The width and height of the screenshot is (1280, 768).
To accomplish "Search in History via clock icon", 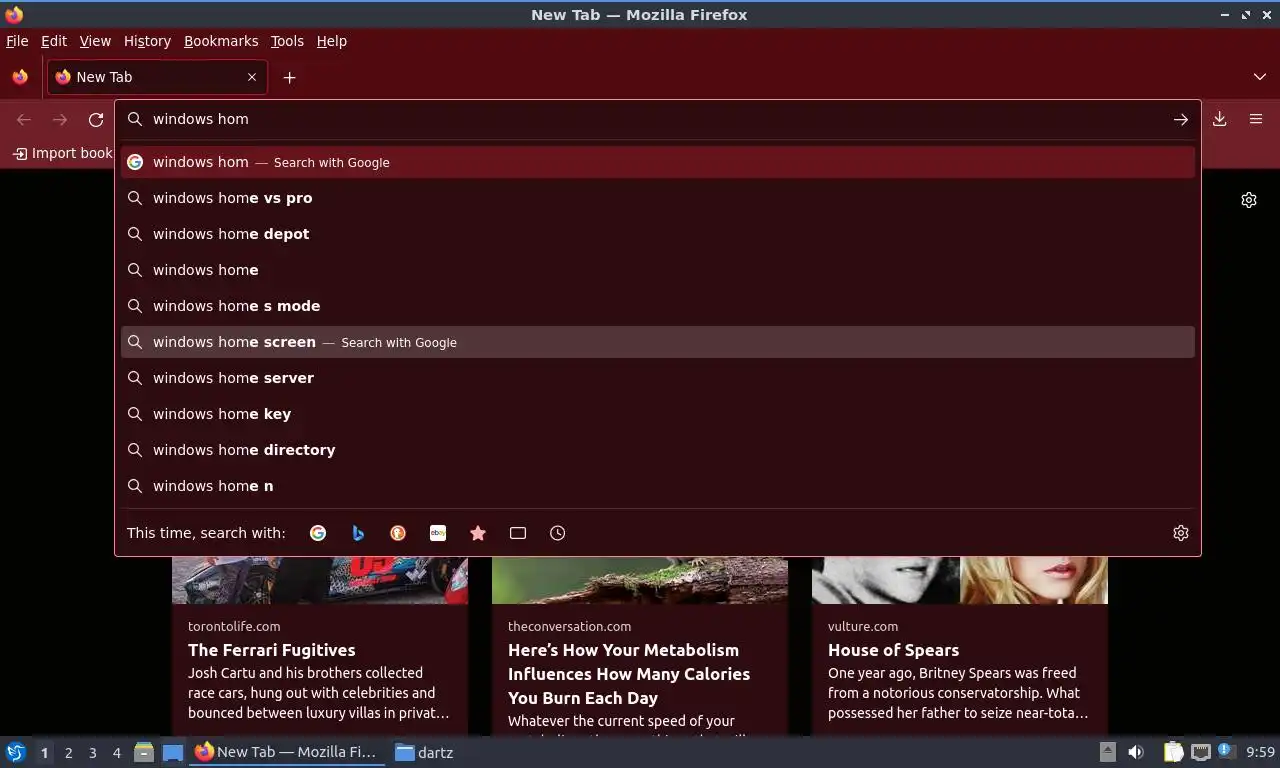I will [558, 533].
